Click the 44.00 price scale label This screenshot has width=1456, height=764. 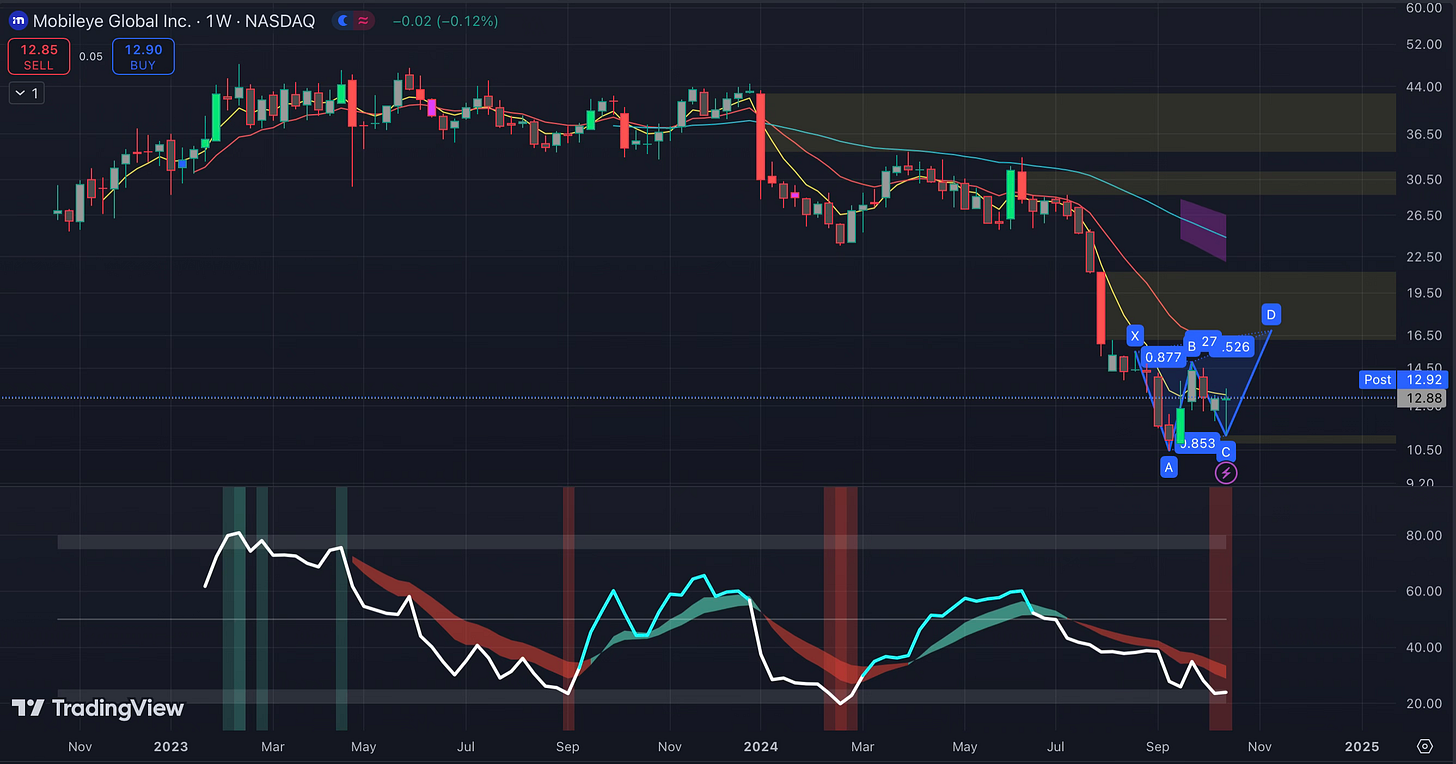(1422, 88)
